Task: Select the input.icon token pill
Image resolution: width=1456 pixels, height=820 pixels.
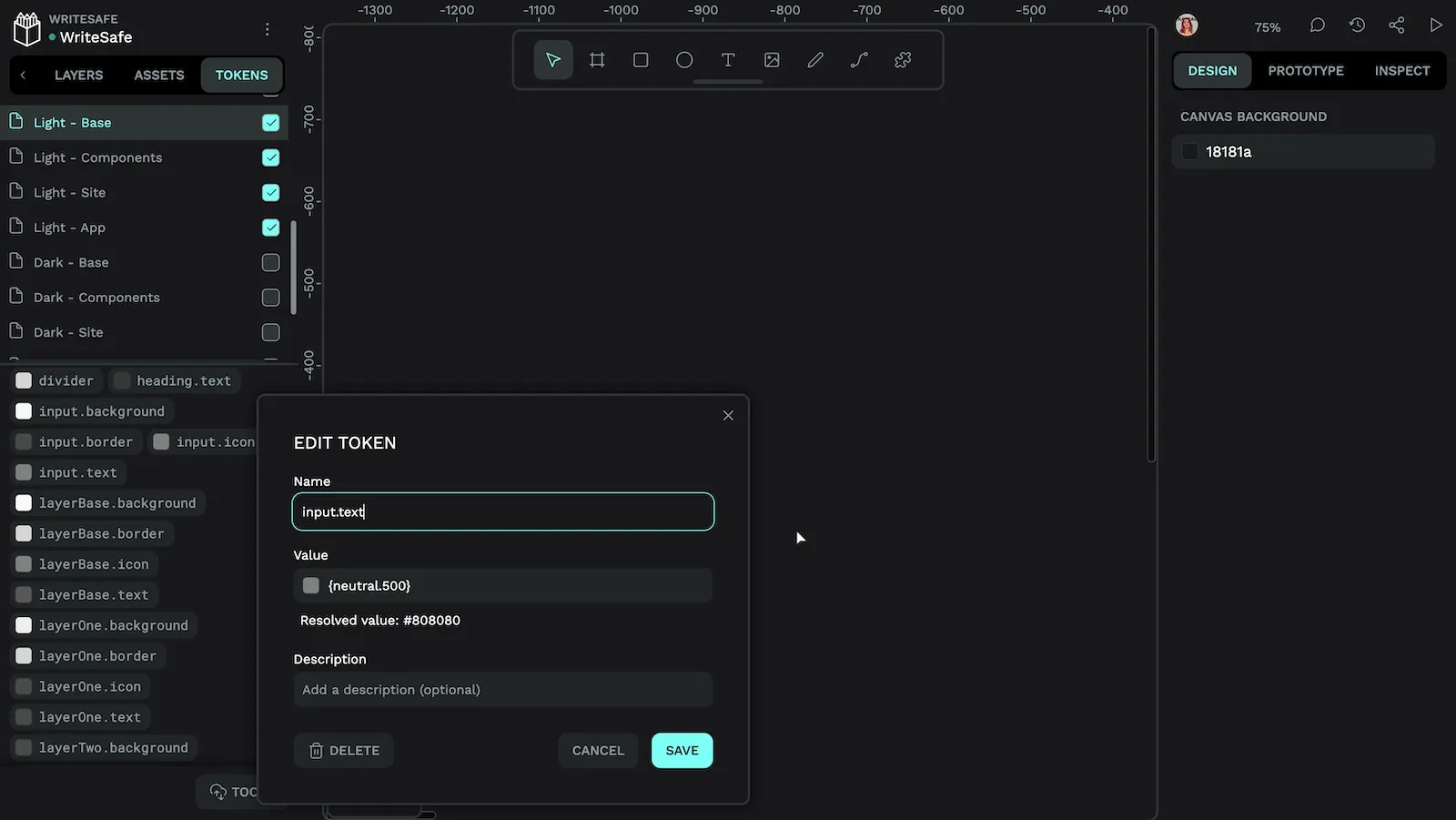Action: (204, 441)
